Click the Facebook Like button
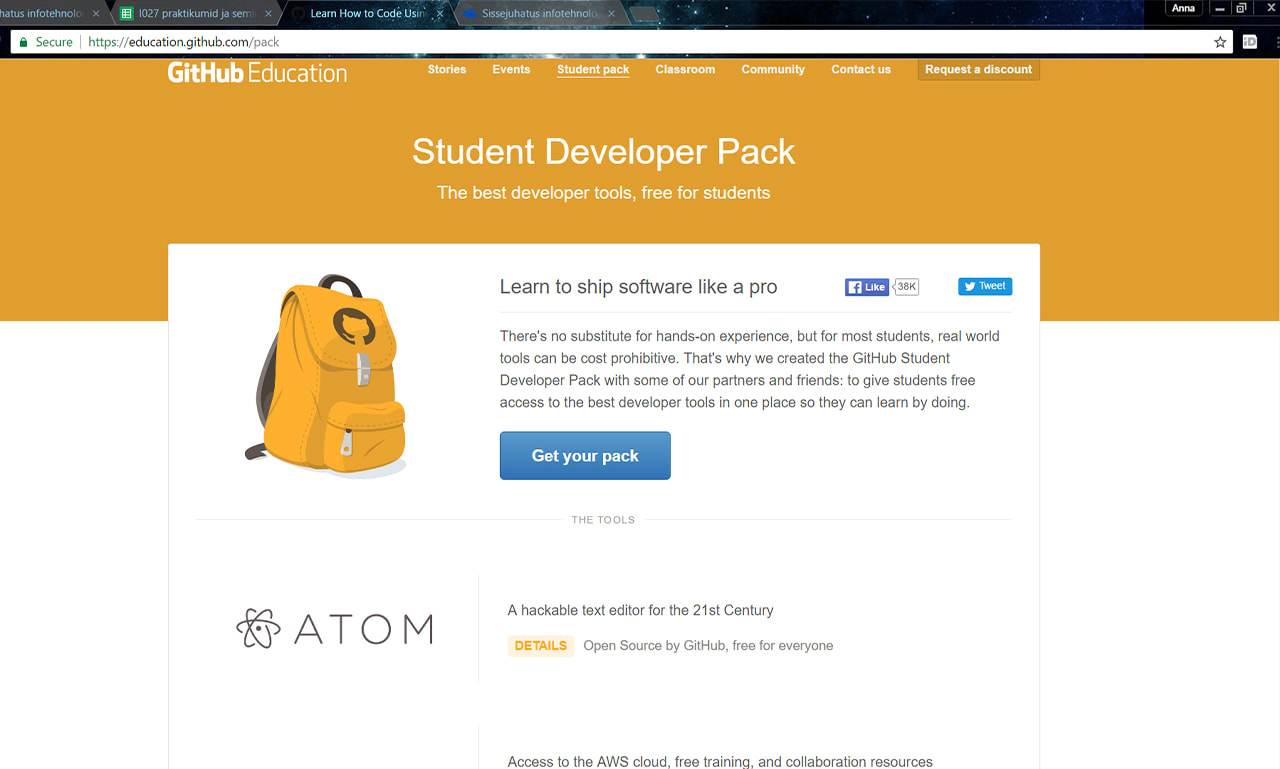 (x=867, y=287)
